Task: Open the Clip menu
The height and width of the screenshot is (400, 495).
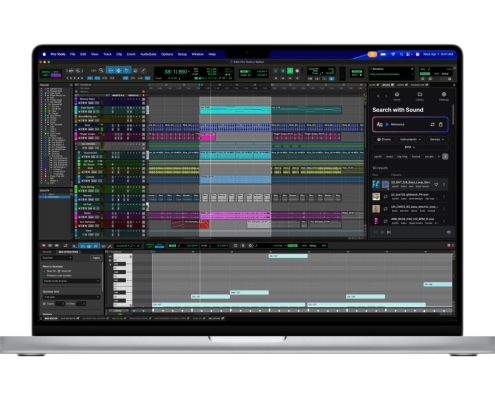Action: coord(119,54)
